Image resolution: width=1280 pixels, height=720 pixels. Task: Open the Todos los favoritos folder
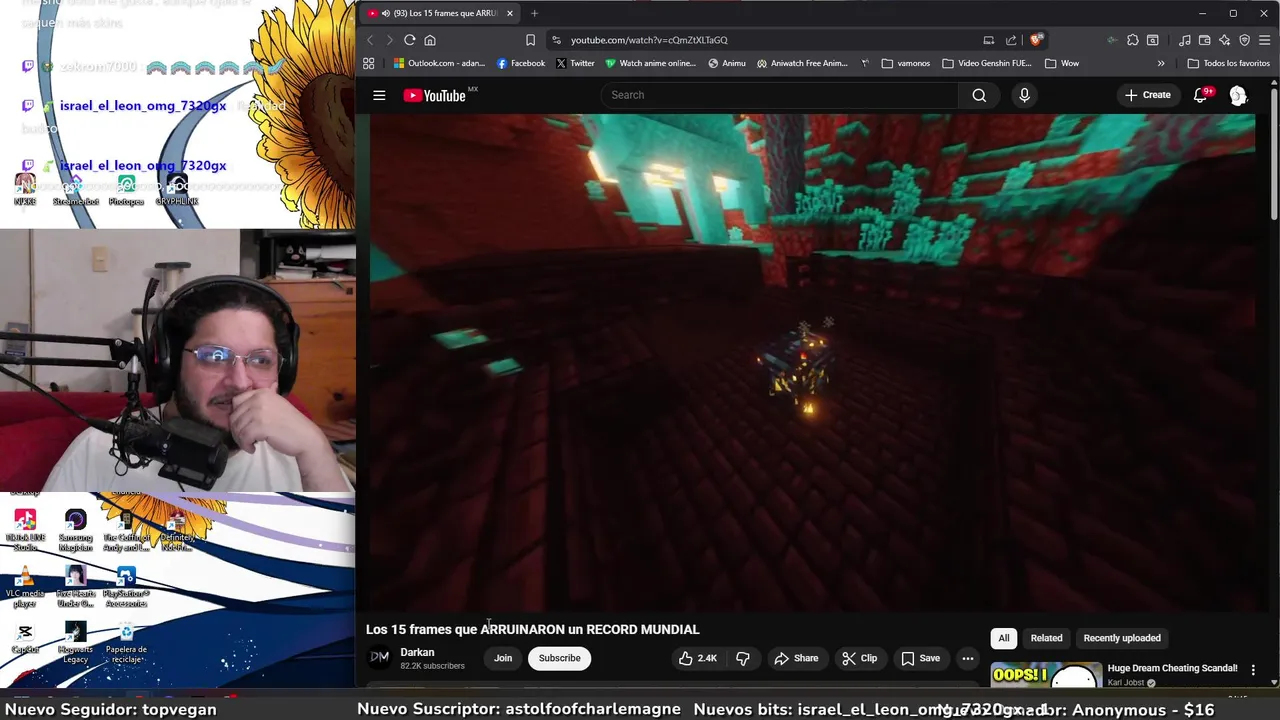pyautogui.click(x=1228, y=63)
